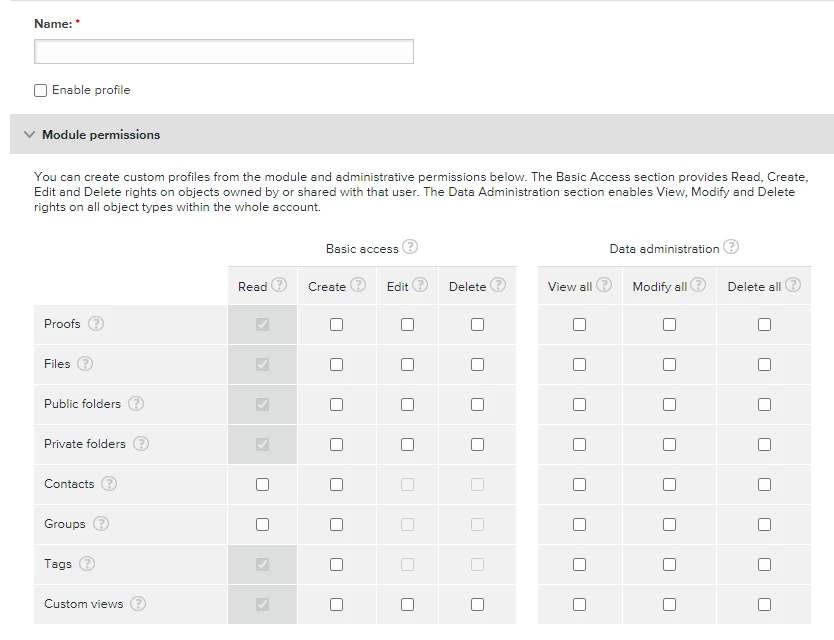Show help for Public folders
The image size is (834, 640).
136,404
